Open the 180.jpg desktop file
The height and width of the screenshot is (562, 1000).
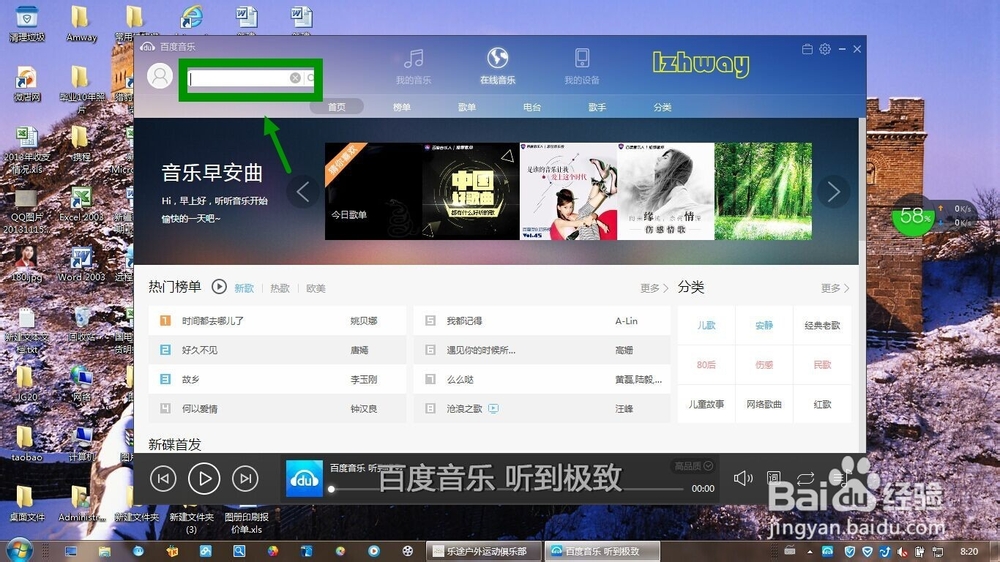pos(26,264)
